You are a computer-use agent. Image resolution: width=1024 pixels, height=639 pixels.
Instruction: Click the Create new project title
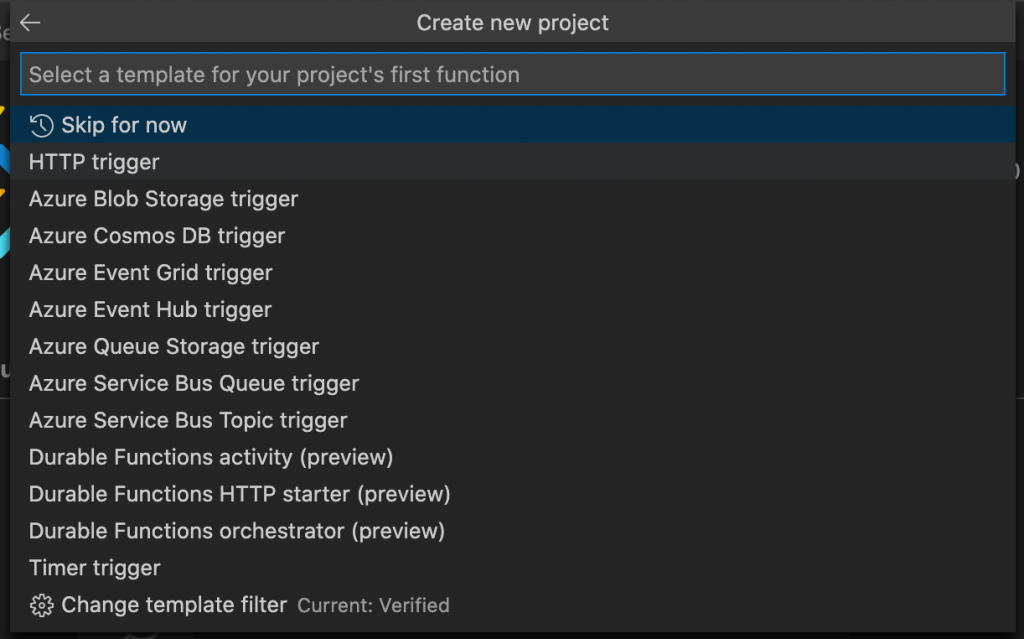tap(512, 23)
